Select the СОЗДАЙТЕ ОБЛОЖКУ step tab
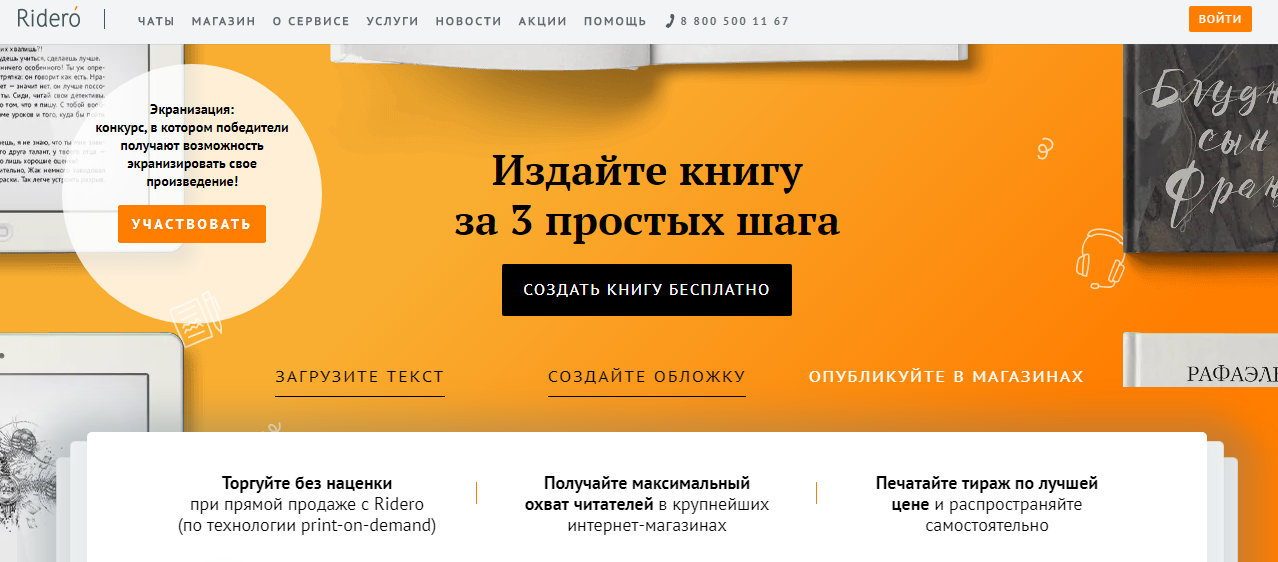Viewport: 1278px width, 562px height. (x=647, y=377)
